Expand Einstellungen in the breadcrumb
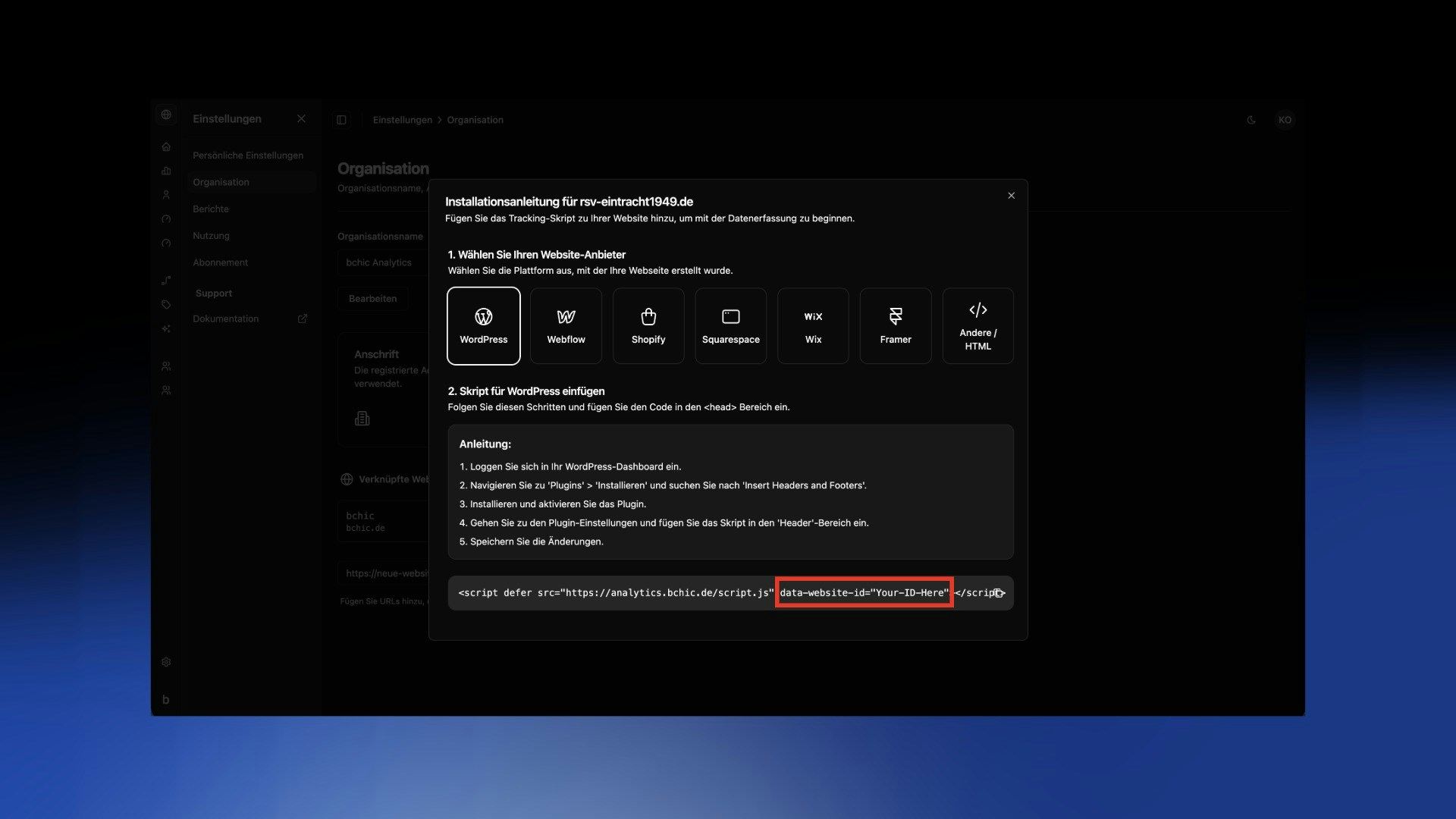 403,120
